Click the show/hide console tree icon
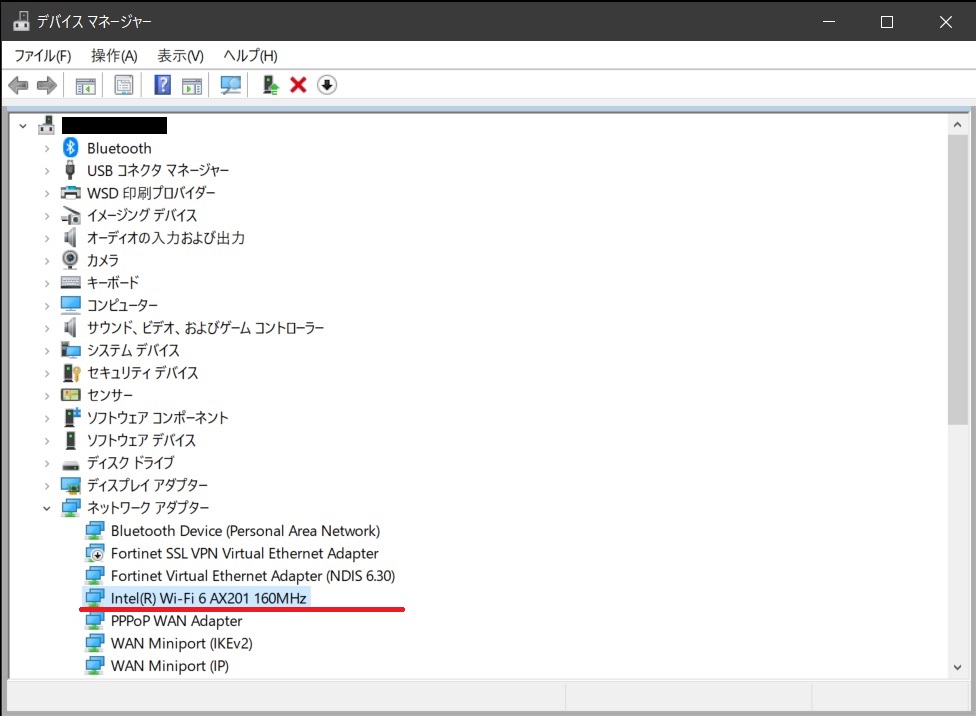 pyautogui.click(x=86, y=86)
